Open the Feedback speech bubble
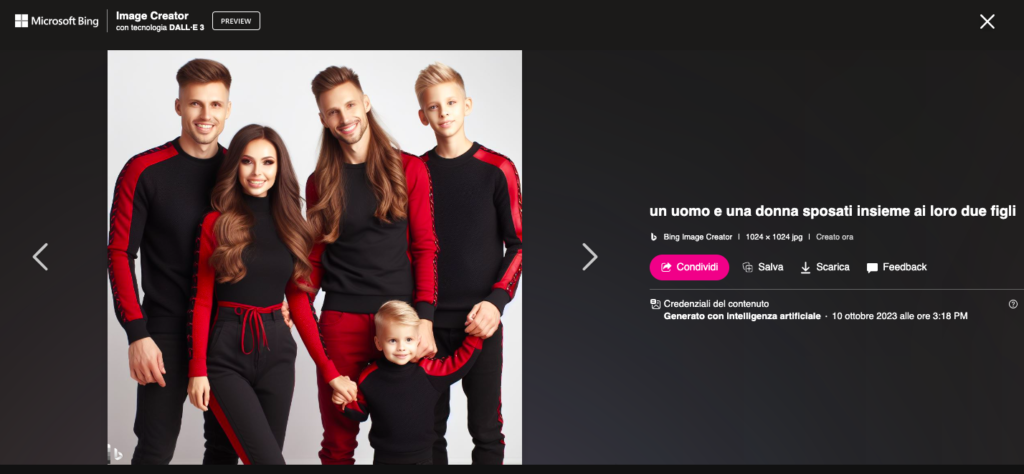The width and height of the screenshot is (1024, 474). point(872,268)
